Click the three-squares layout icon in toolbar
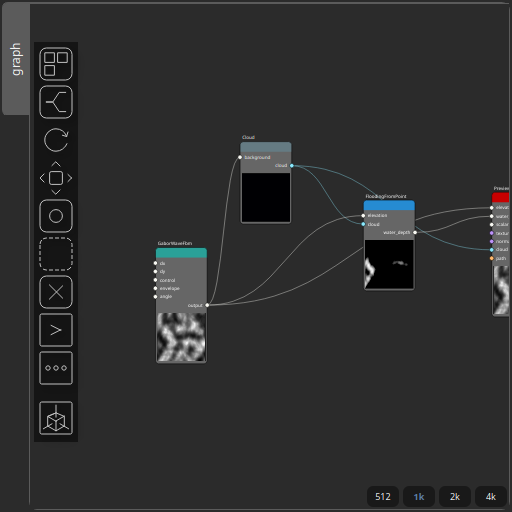The width and height of the screenshot is (512, 512). pyautogui.click(x=56, y=64)
